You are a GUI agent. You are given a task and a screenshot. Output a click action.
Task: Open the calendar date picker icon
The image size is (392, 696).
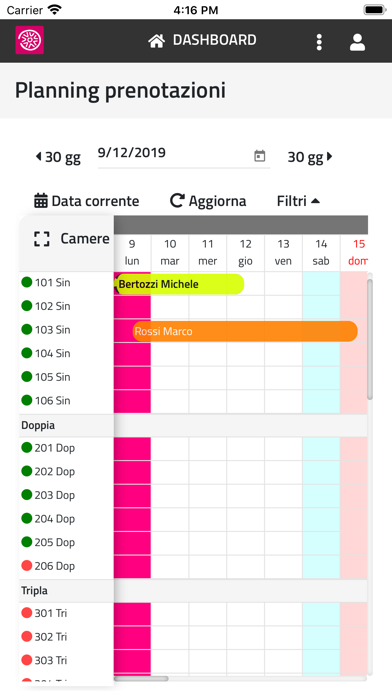coord(260,156)
